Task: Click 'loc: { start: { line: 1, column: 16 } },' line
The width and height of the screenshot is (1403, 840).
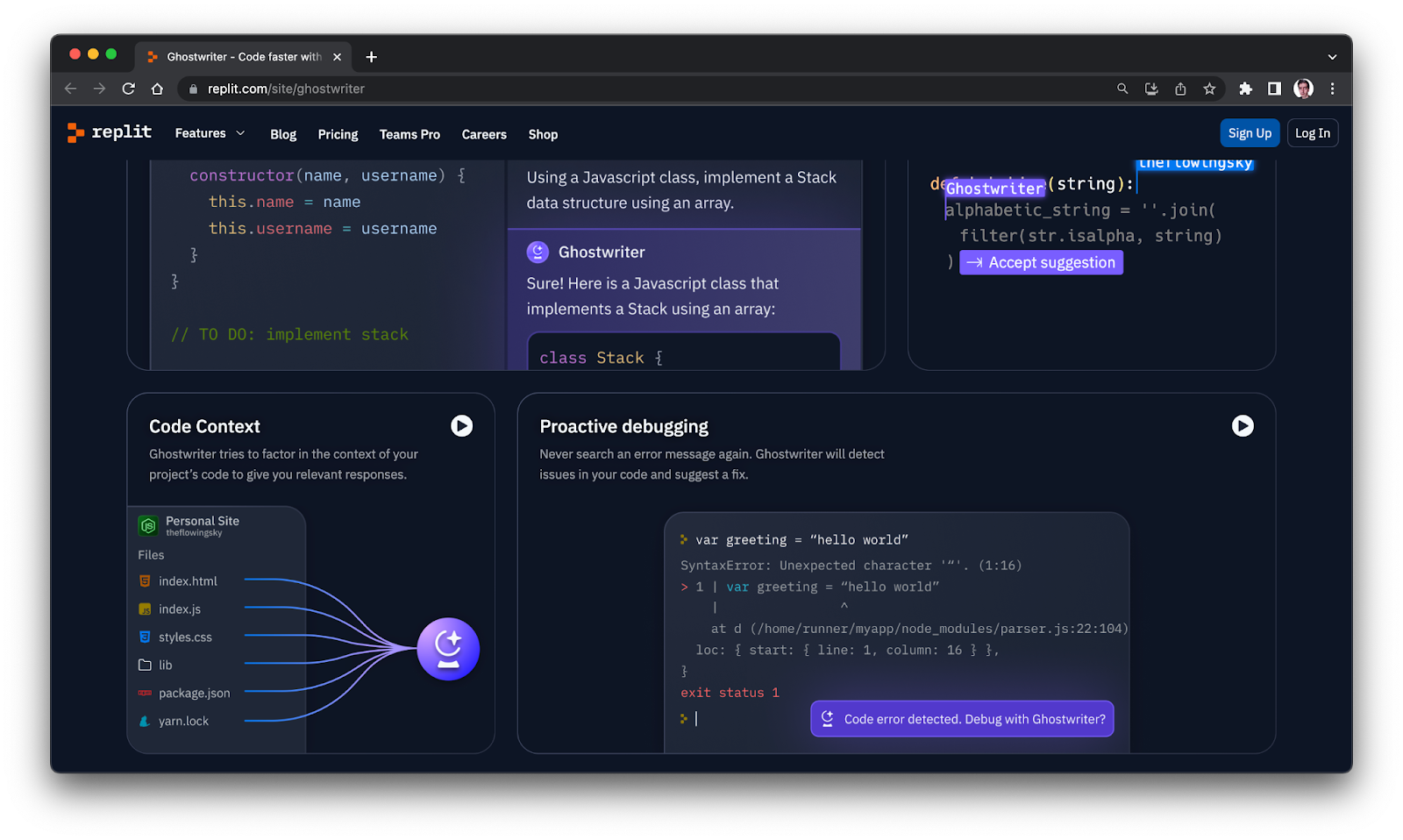Action: coord(847,650)
